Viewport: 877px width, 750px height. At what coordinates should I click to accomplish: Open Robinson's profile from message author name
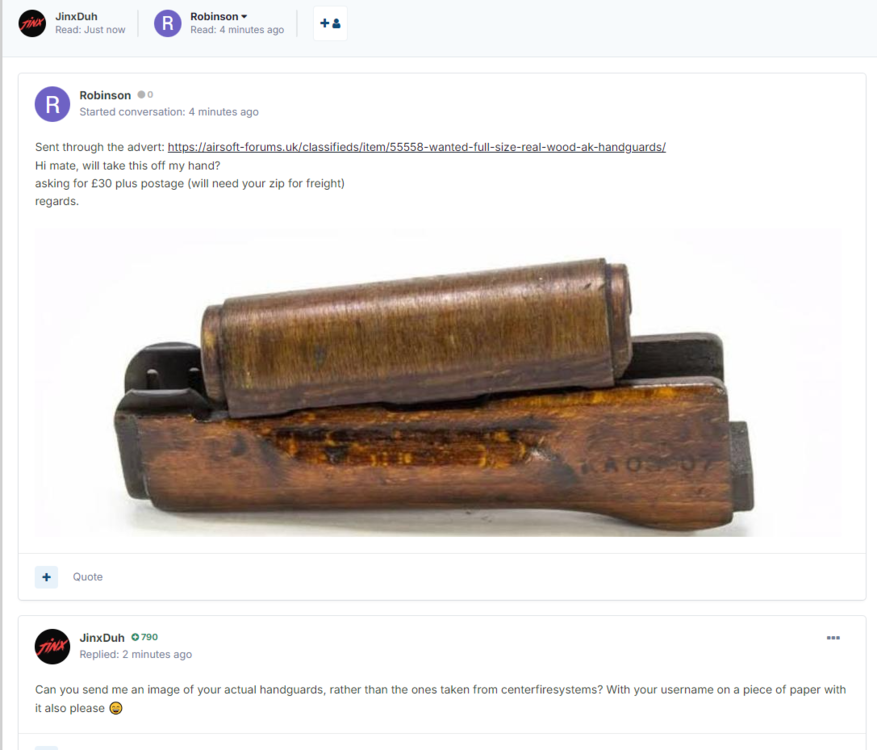105,95
